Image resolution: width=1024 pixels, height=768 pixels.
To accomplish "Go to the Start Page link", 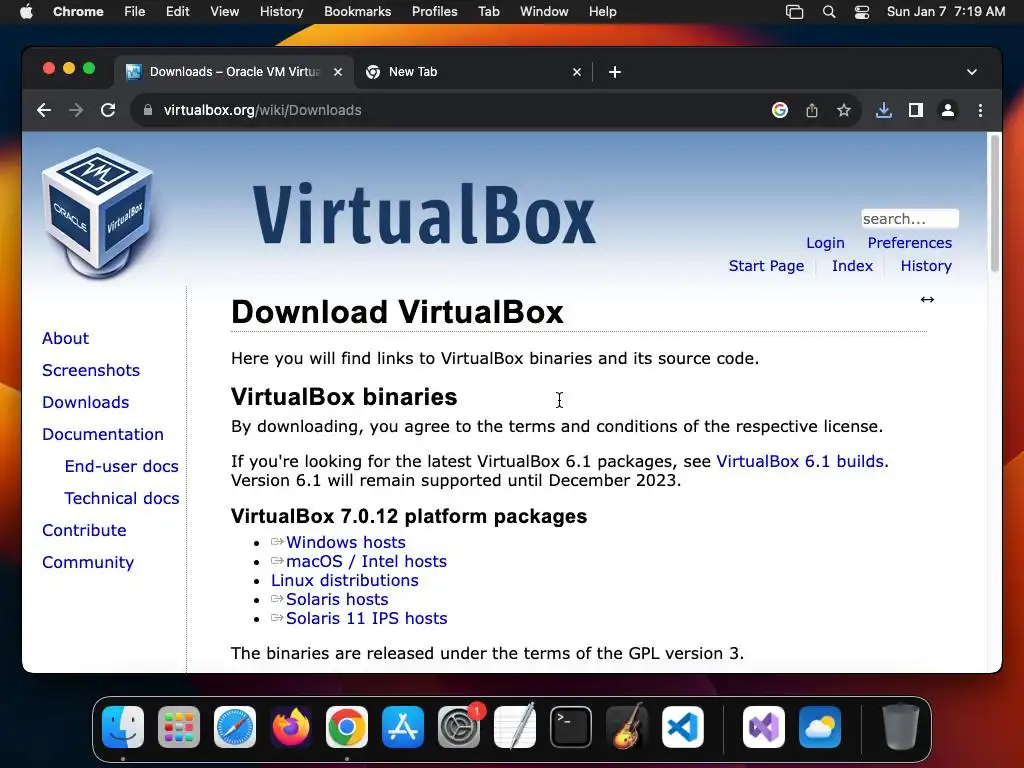I will [x=766, y=266].
